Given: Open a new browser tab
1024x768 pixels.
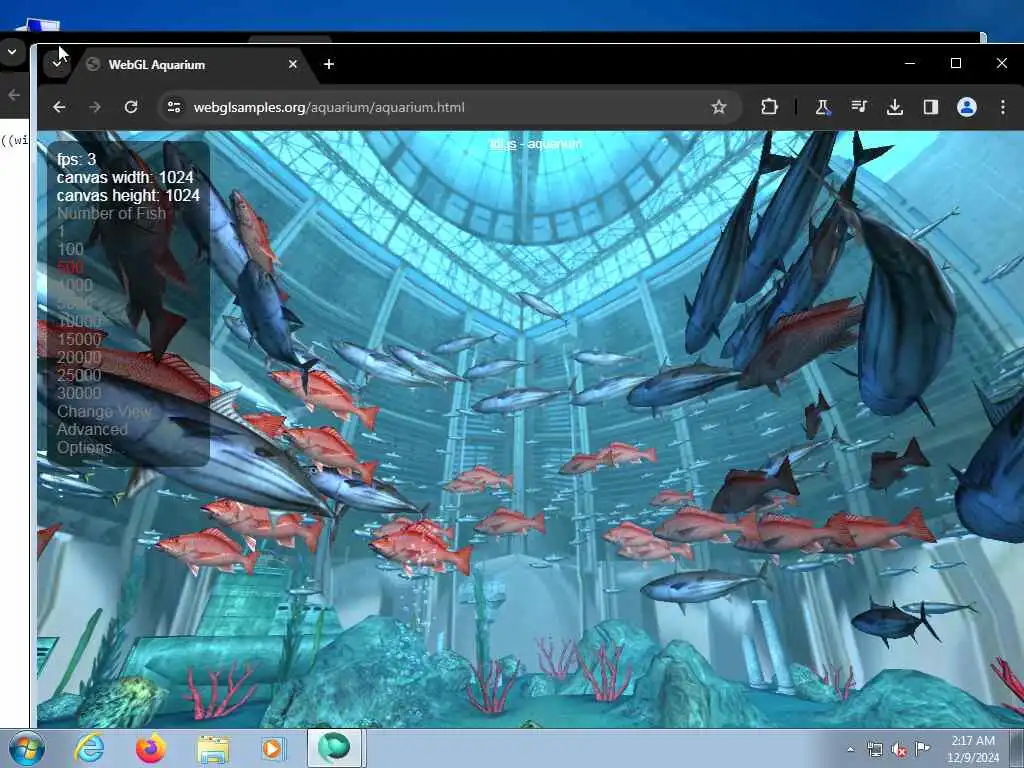Looking at the screenshot, I should tap(329, 64).
